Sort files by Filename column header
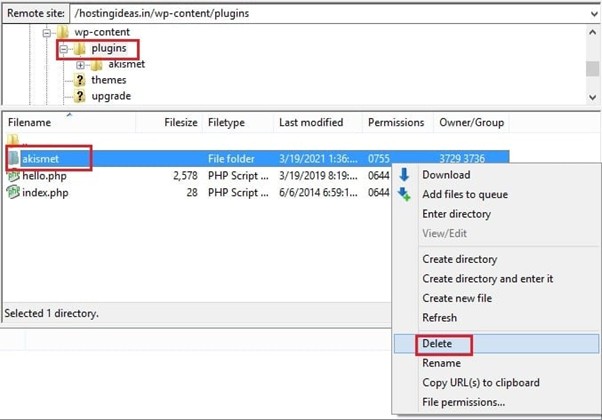This screenshot has width=602, height=420. (x=30, y=122)
